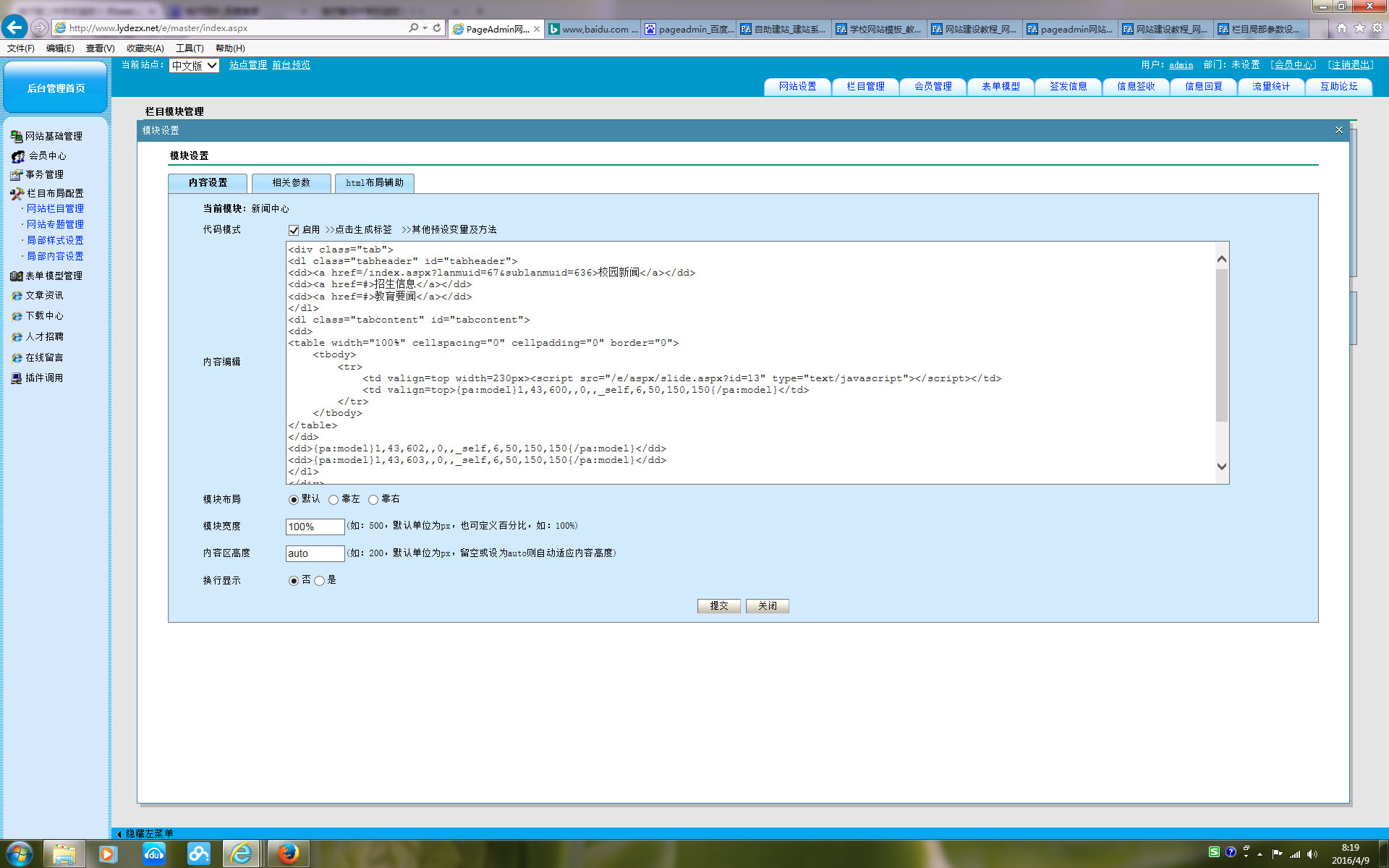The height and width of the screenshot is (868, 1389).
Task: Open the 工具(T) menu
Action: [x=189, y=48]
